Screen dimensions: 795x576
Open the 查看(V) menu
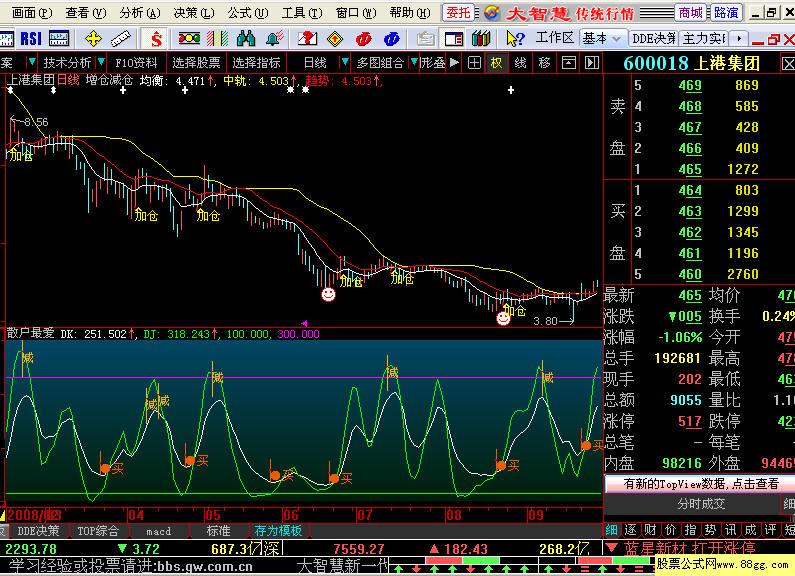point(86,13)
